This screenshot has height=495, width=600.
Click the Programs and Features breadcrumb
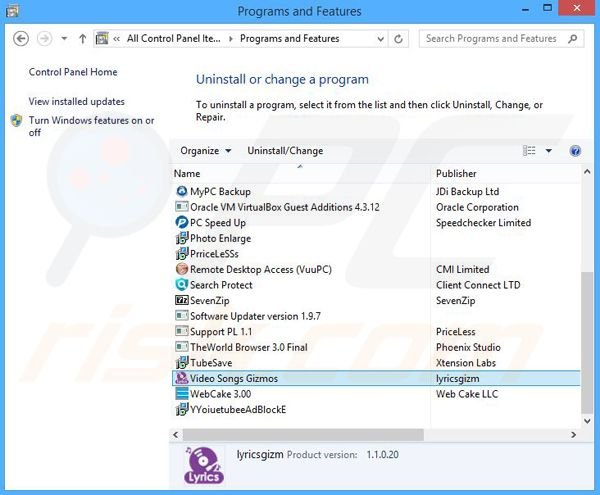290,39
